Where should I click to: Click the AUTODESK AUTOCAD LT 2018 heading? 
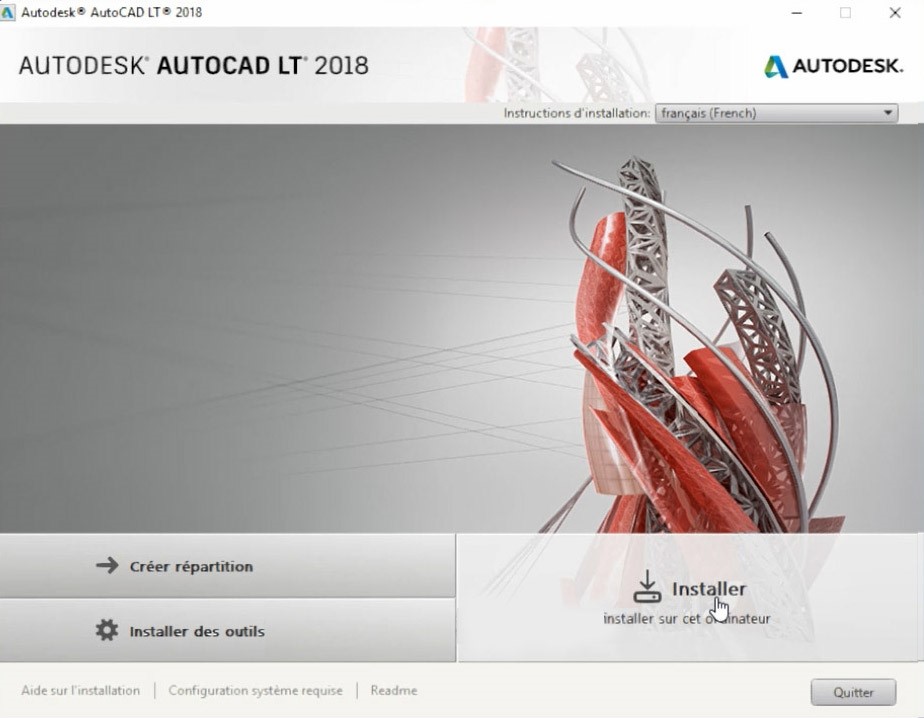[193, 65]
